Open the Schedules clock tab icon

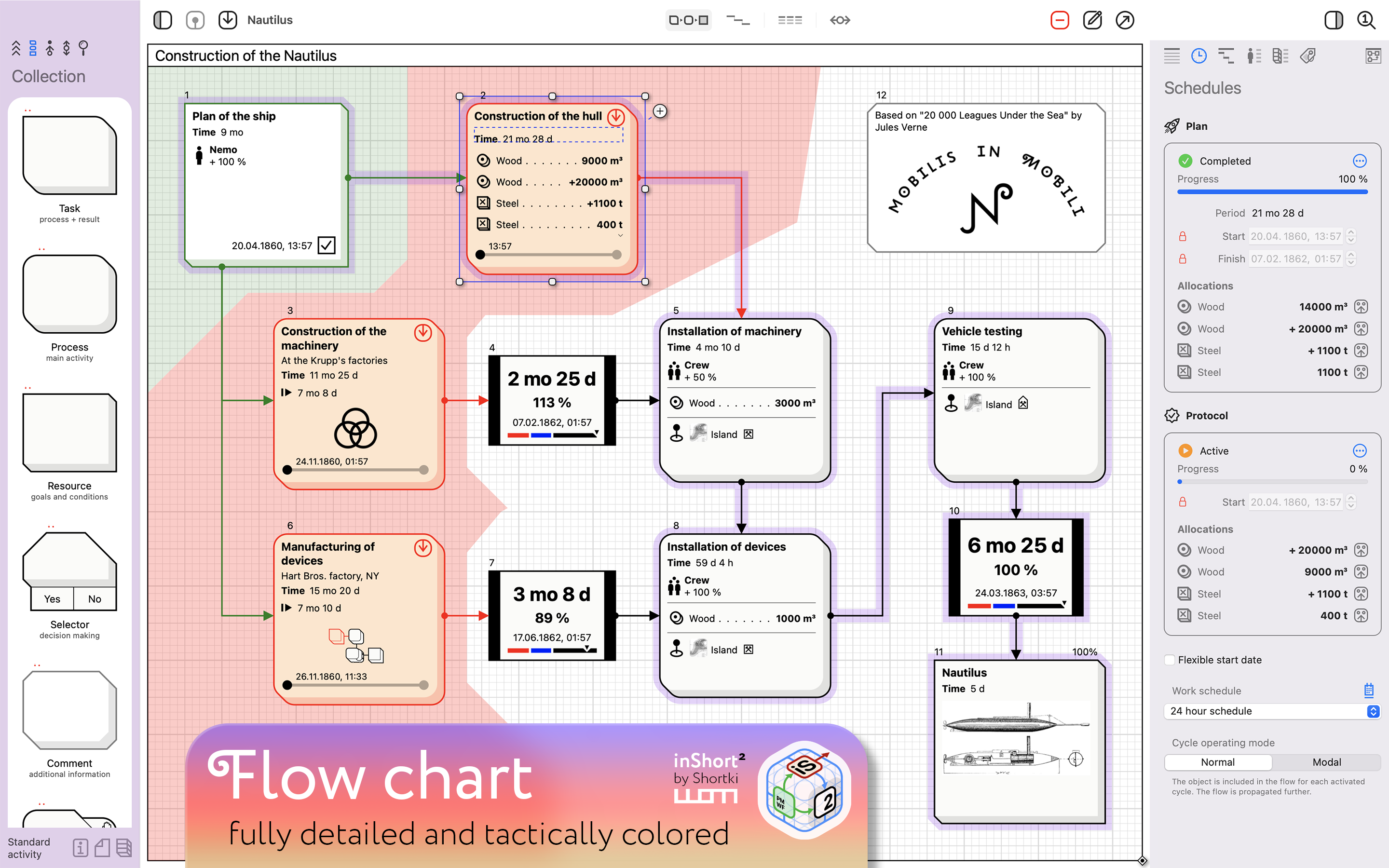click(x=1198, y=55)
